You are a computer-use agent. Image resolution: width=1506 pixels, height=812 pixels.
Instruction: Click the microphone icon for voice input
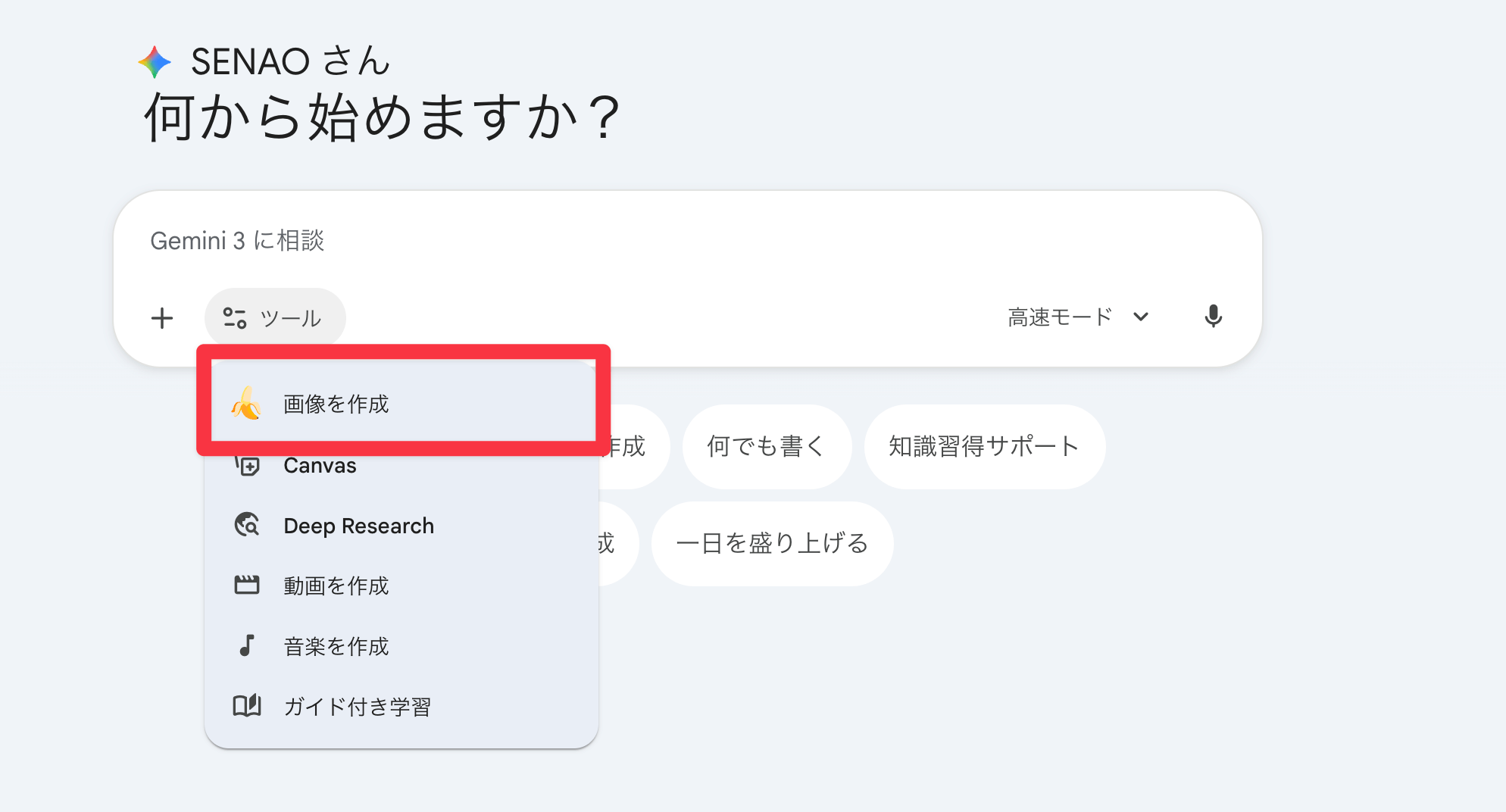coord(1213,317)
